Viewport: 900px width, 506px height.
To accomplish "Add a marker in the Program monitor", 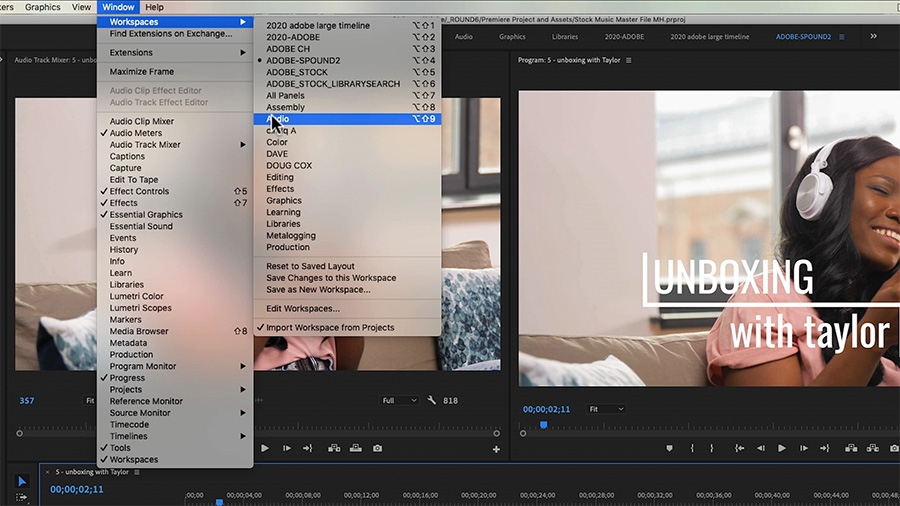I will coord(669,448).
